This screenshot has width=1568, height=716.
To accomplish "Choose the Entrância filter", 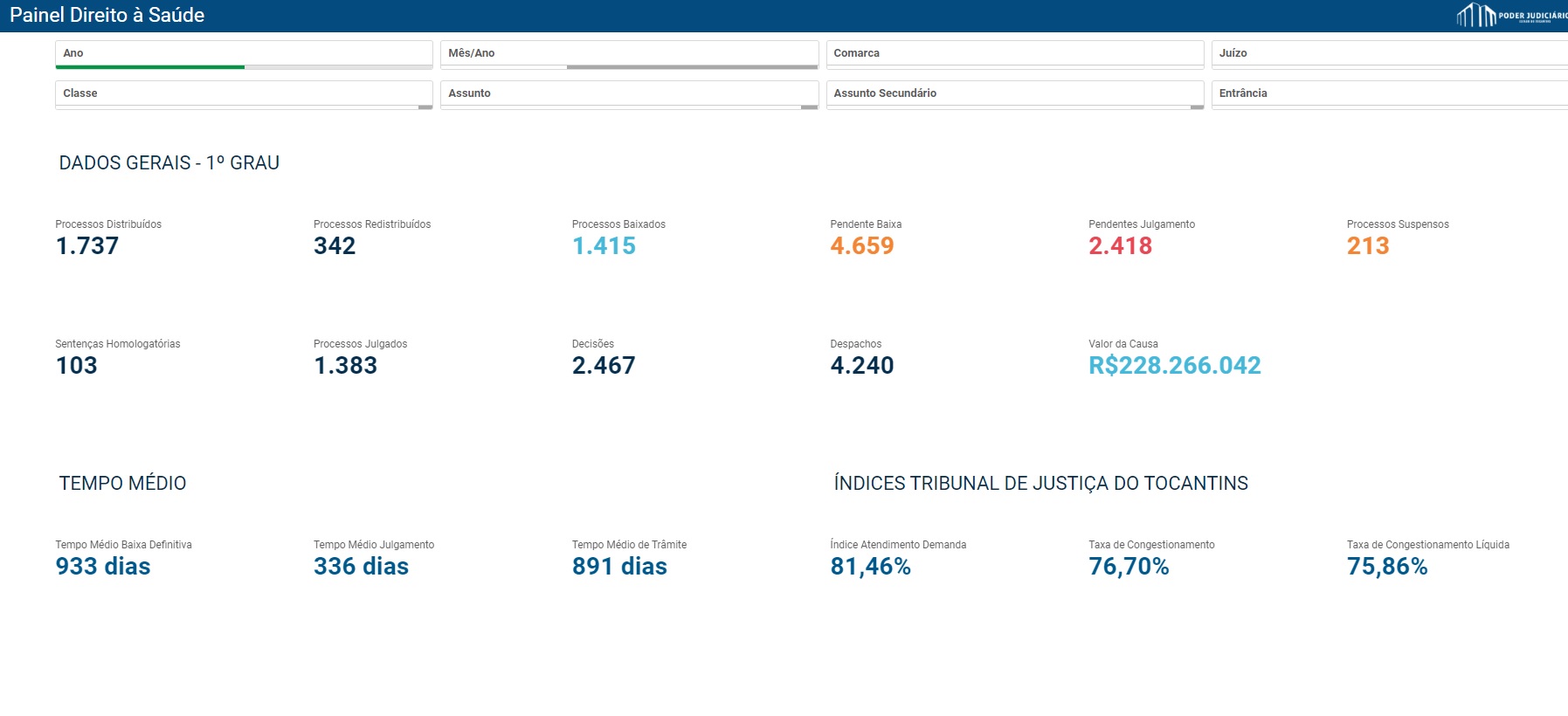I will pyautogui.click(x=1389, y=93).
